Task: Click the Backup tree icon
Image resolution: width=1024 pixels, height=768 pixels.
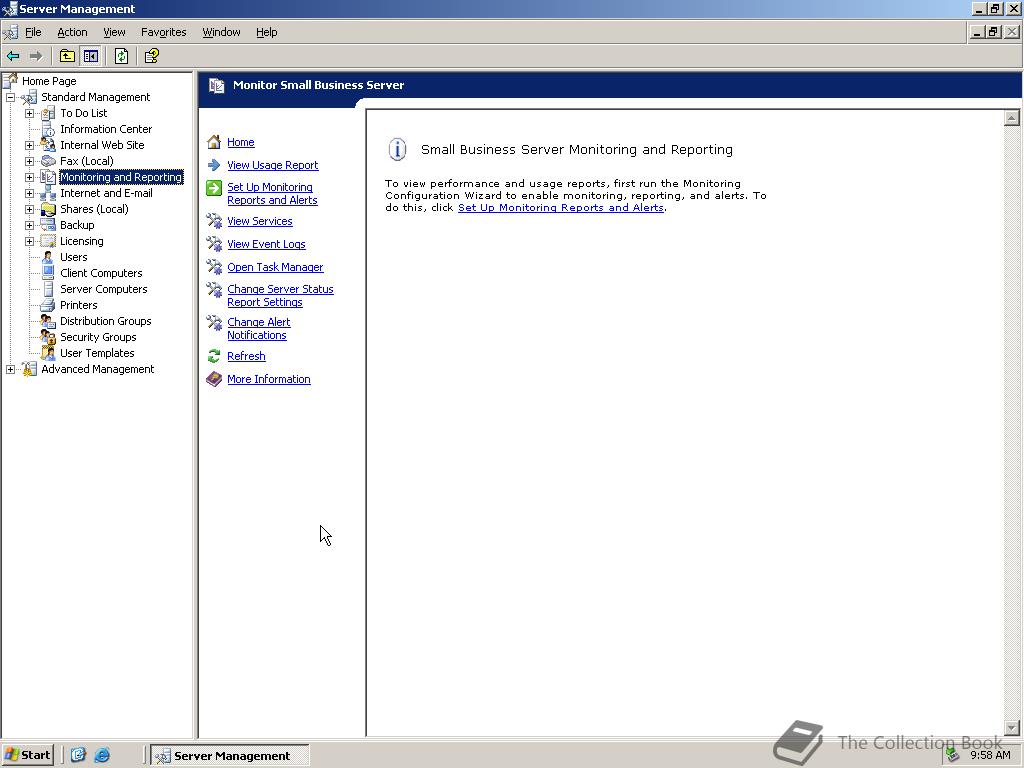Action: (48, 225)
